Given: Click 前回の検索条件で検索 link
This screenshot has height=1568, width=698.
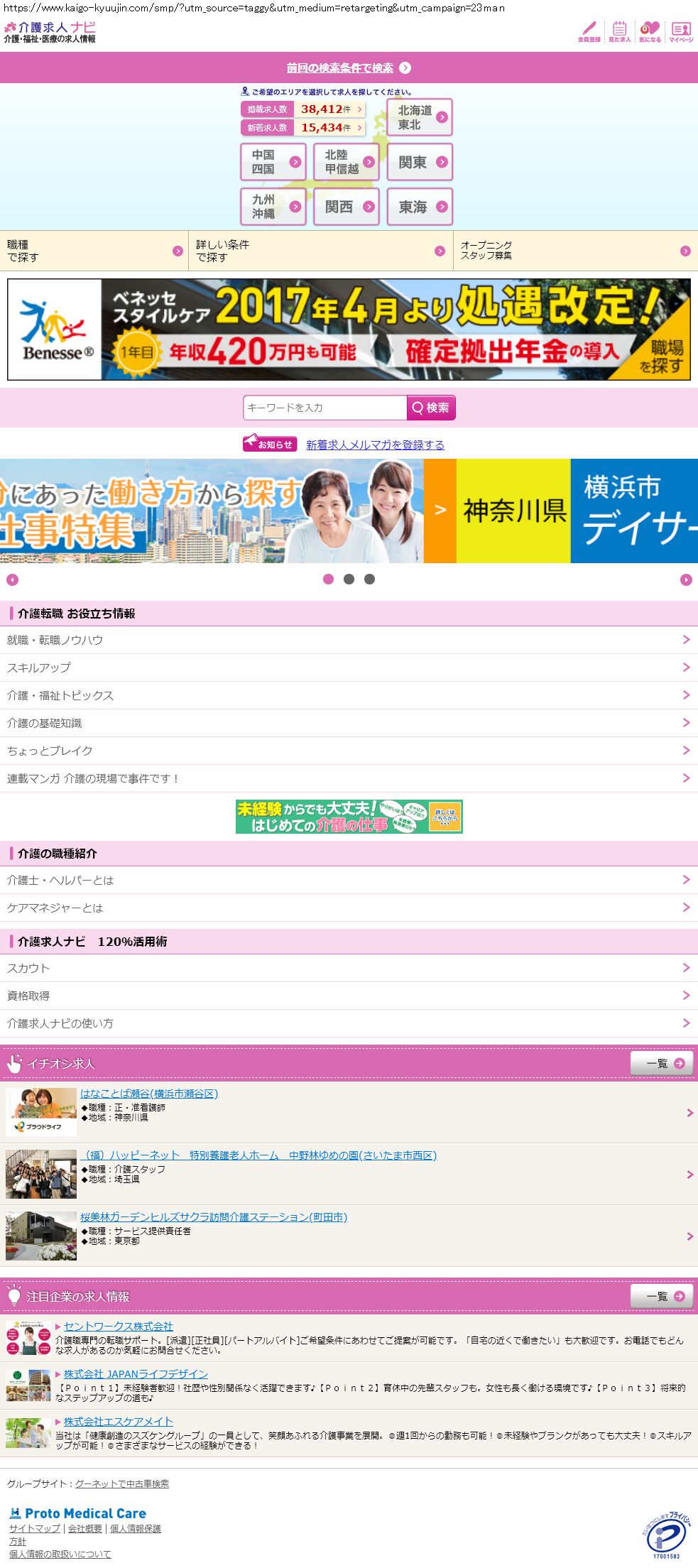Looking at the screenshot, I should 339,68.
